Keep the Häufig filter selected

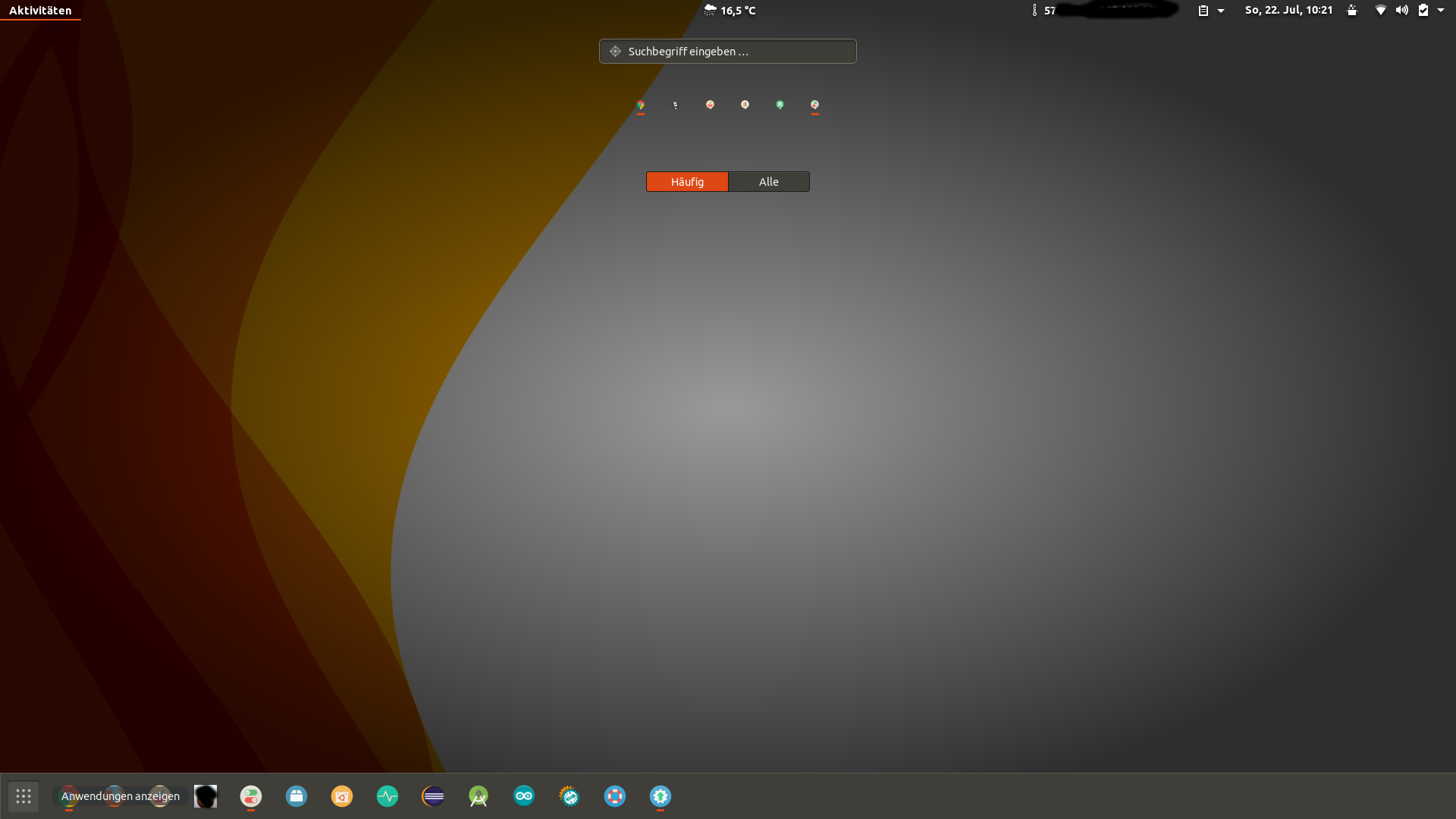[686, 181]
